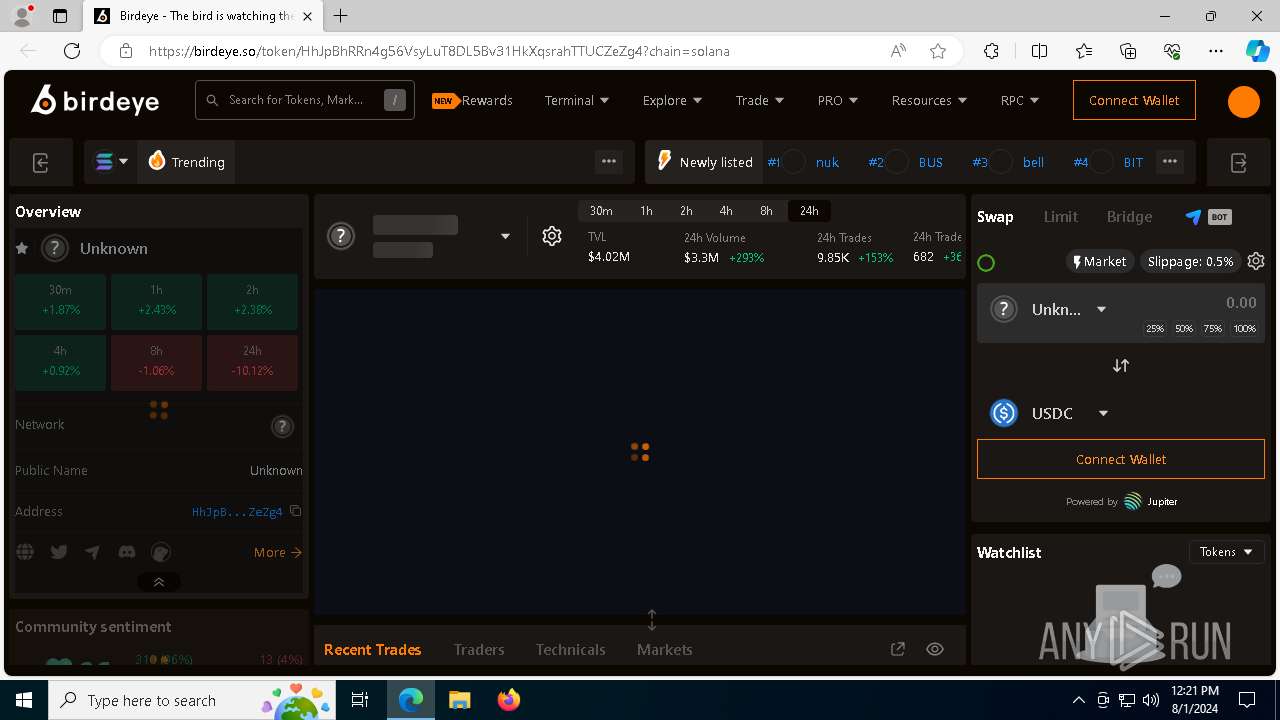This screenshot has height=720, width=1280.
Task: Set amount to 25%
Action: [1155, 328]
